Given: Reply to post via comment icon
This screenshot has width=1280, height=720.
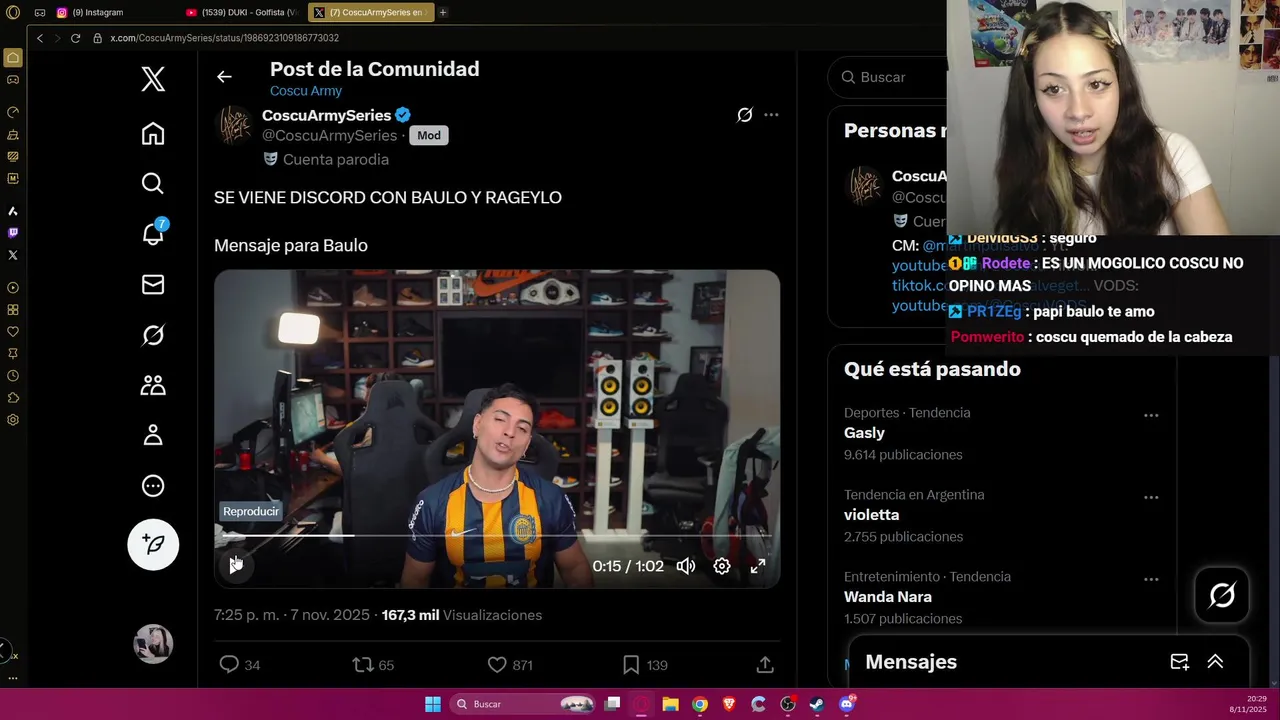Looking at the screenshot, I should click(229, 664).
